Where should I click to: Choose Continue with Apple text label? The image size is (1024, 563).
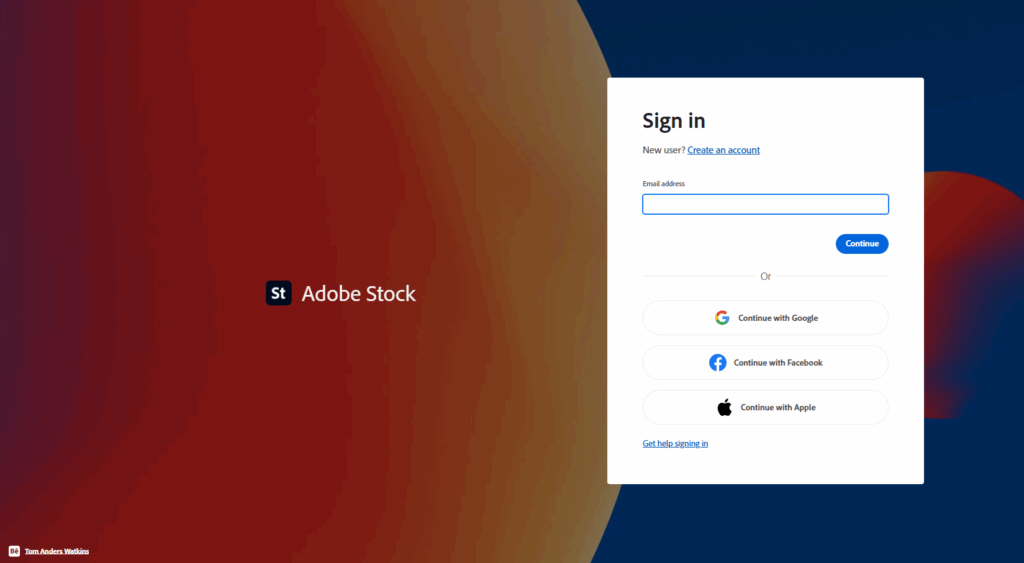point(778,408)
